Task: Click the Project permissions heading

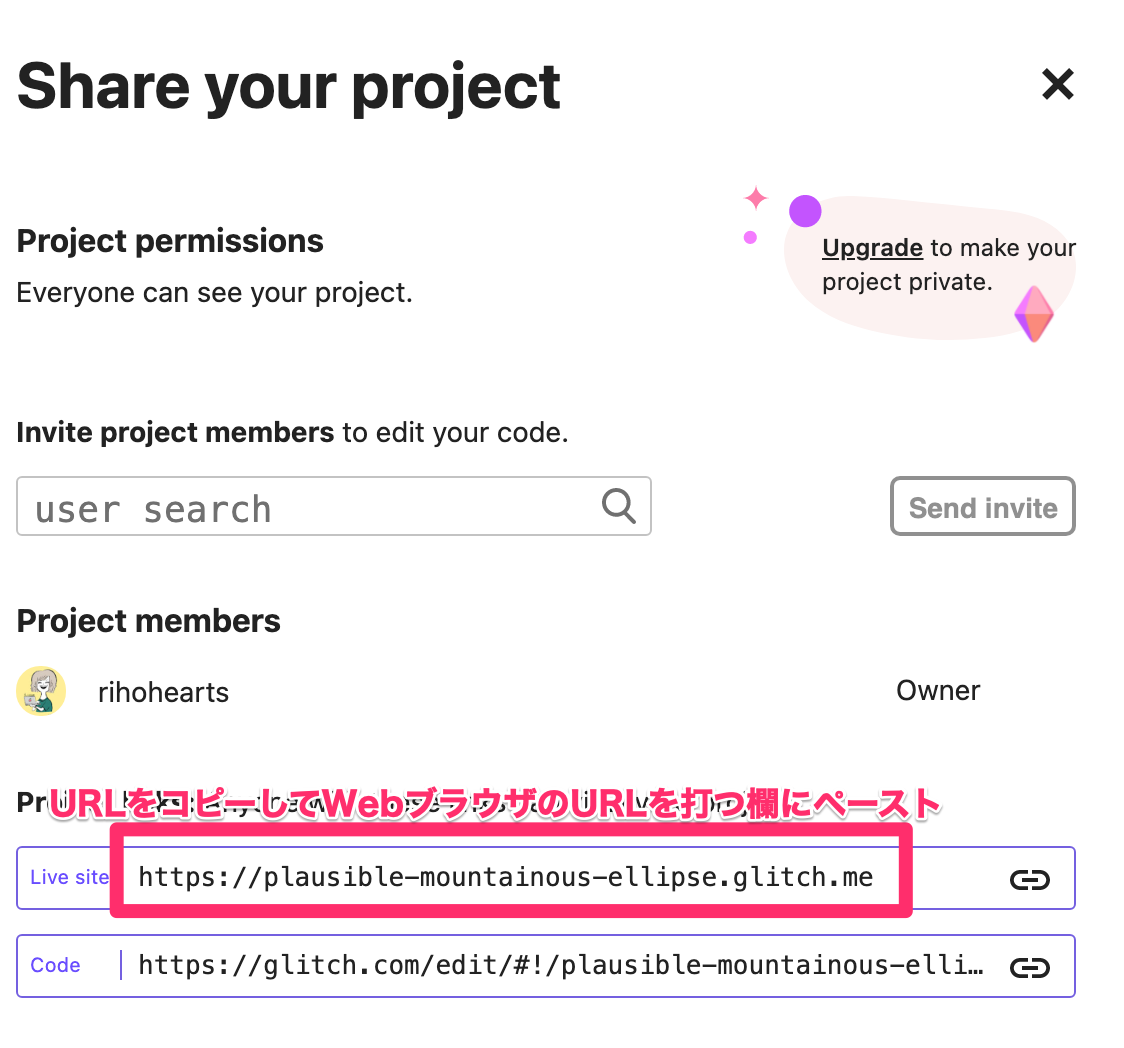Action: point(170,241)
